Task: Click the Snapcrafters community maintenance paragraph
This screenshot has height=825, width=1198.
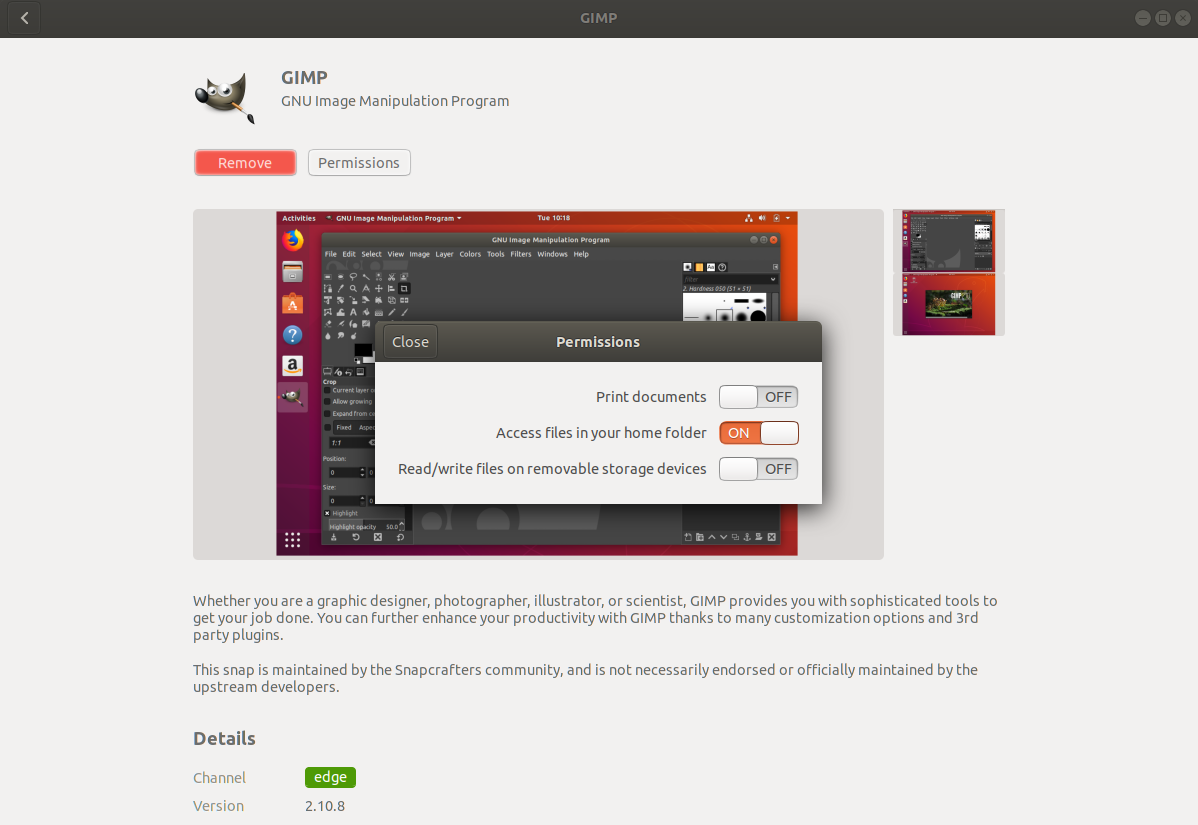Action: coord(585,678)
